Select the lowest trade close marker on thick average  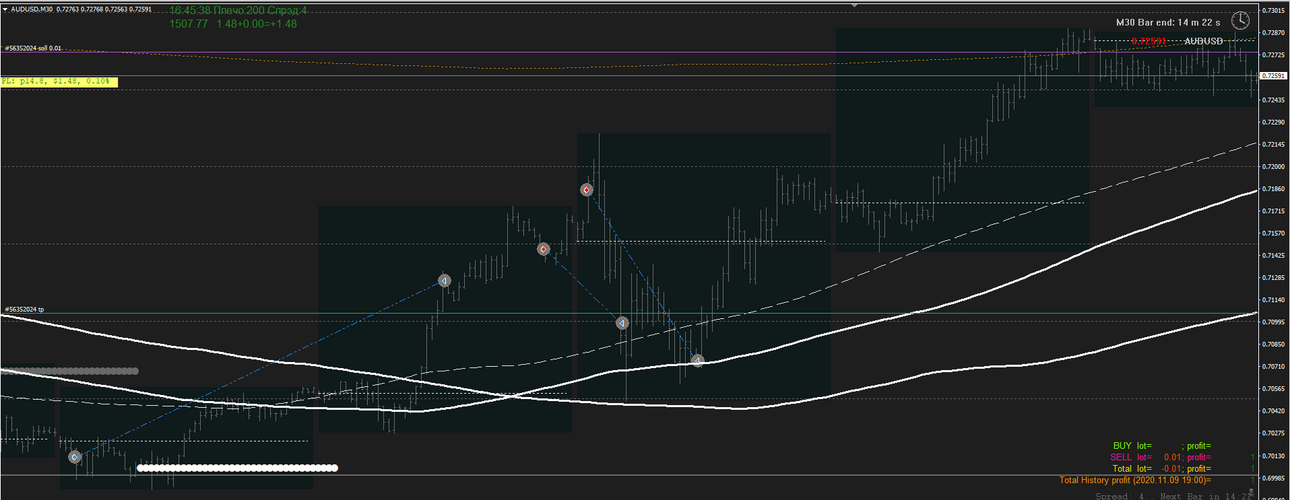click(x=698, y=360)
